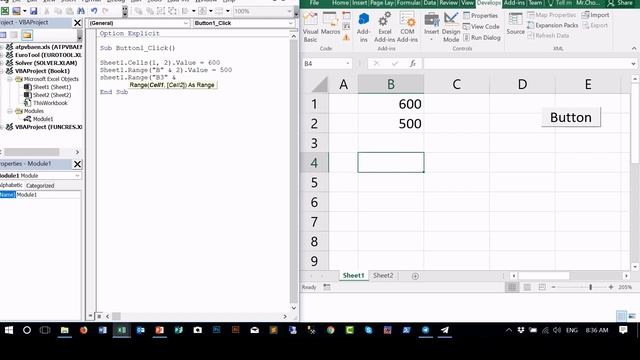Image resolution: width=640 pixels, height=360 pixels.
Task: Open COM Add-ins dialog
Action: click(407, 27)
